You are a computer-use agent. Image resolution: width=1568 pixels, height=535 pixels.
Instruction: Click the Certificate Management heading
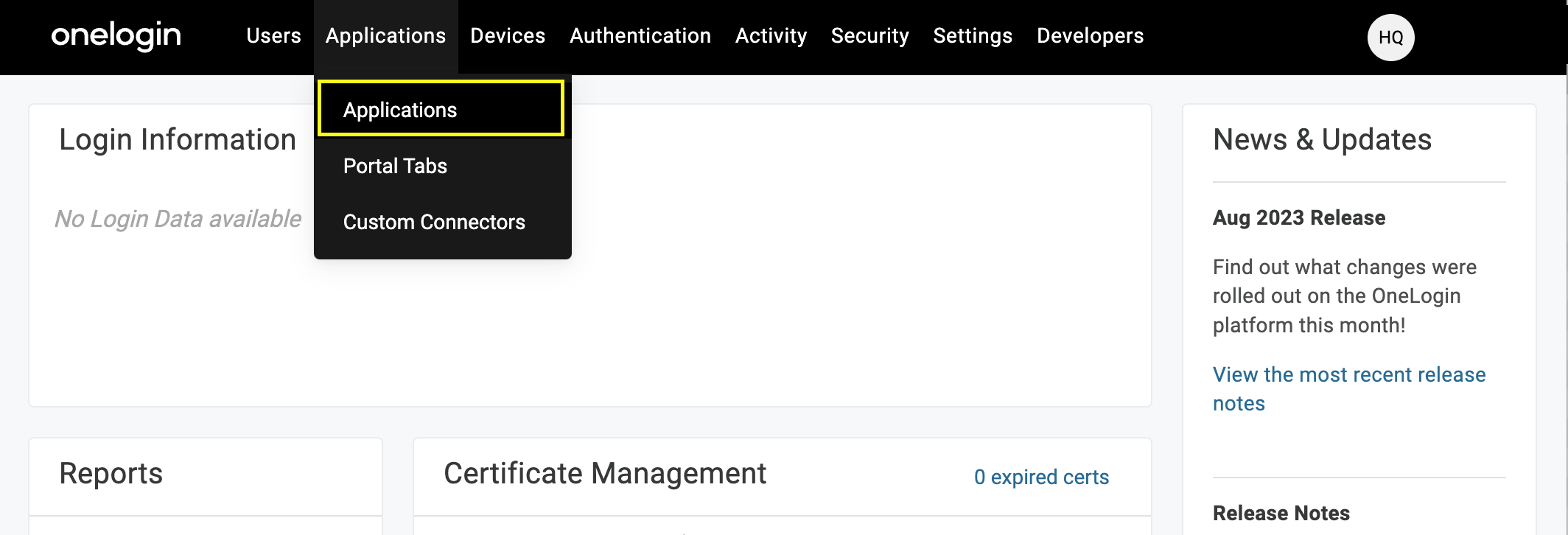tap(605, 473)
